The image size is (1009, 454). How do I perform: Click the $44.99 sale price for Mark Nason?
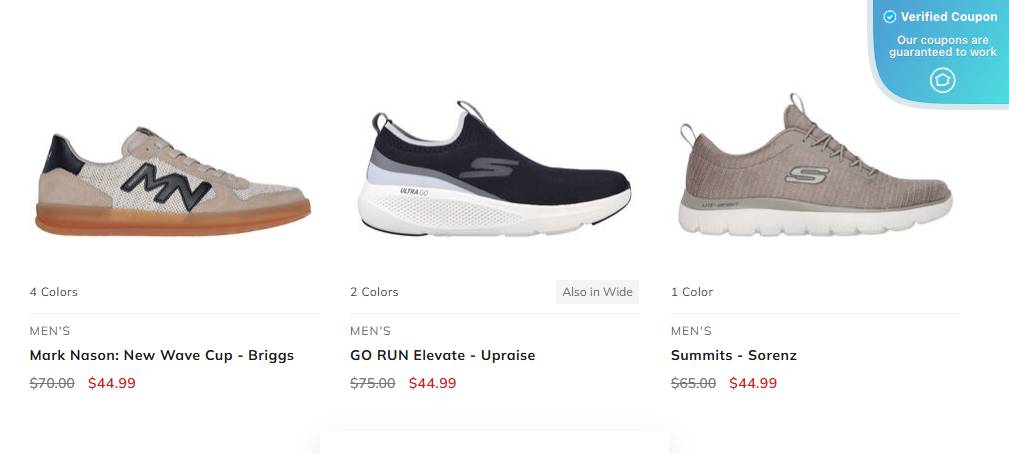coord(112,383)
